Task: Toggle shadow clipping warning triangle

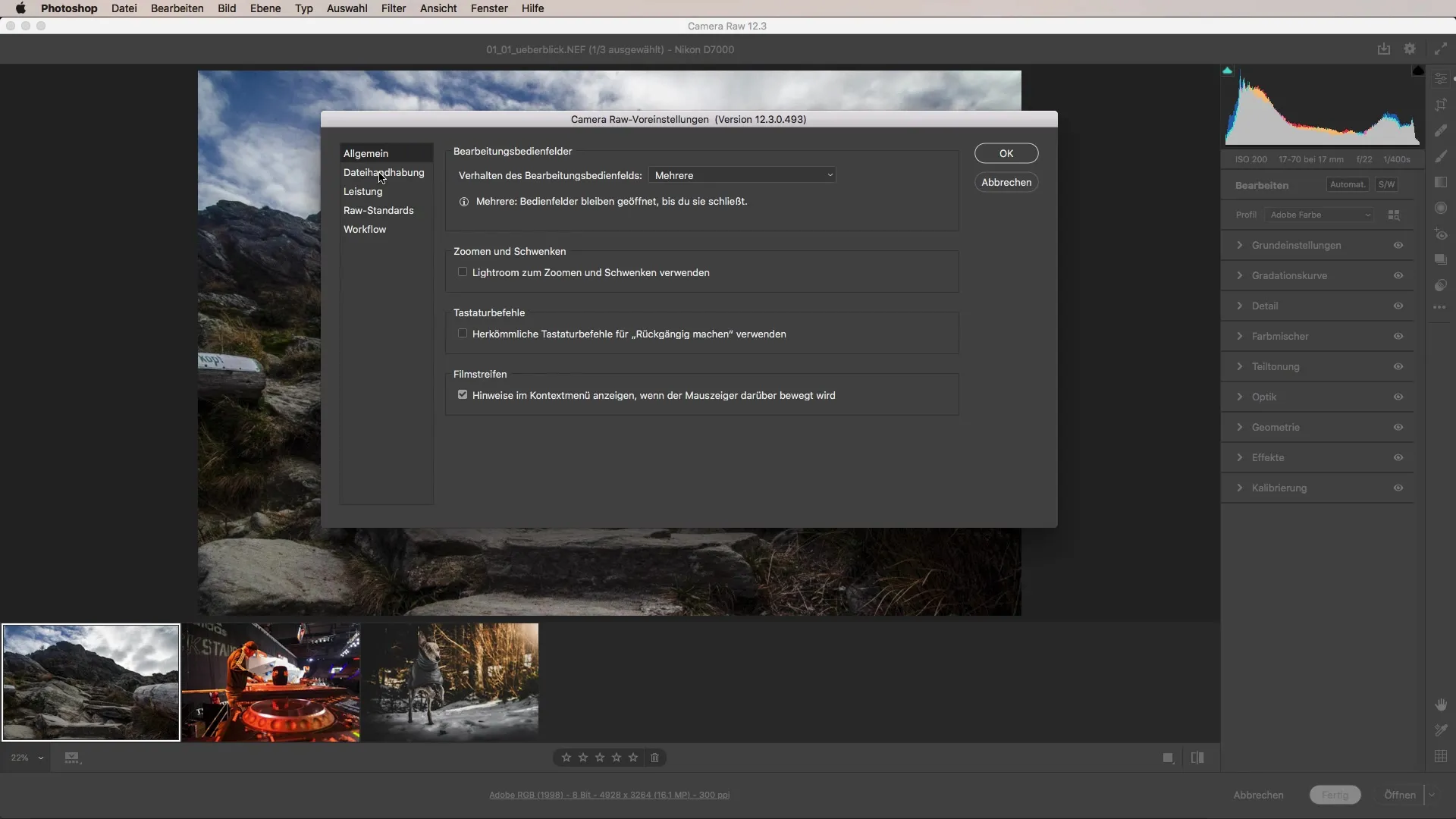Action: [x=1227, y=71]
